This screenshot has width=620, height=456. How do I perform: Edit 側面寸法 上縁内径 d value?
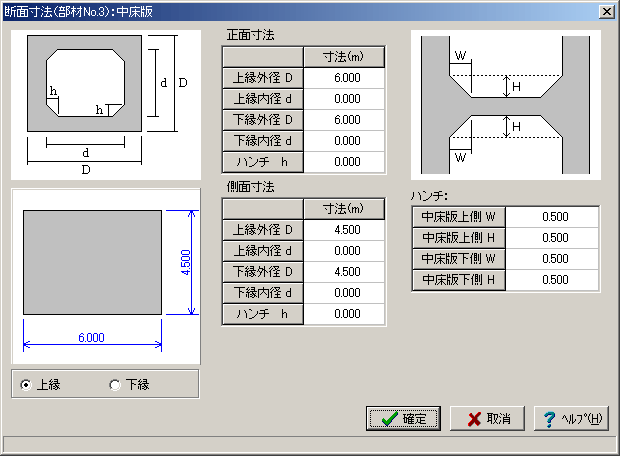tap(344, 251)
